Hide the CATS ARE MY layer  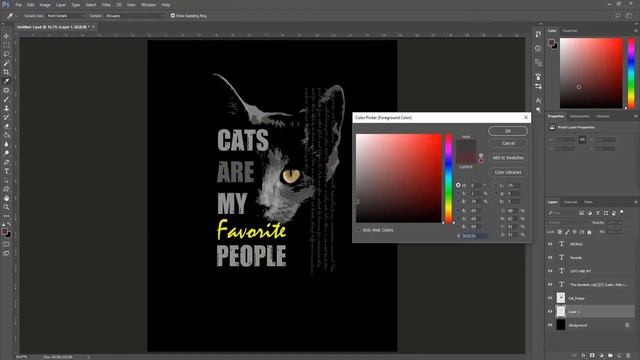point(550,271)
